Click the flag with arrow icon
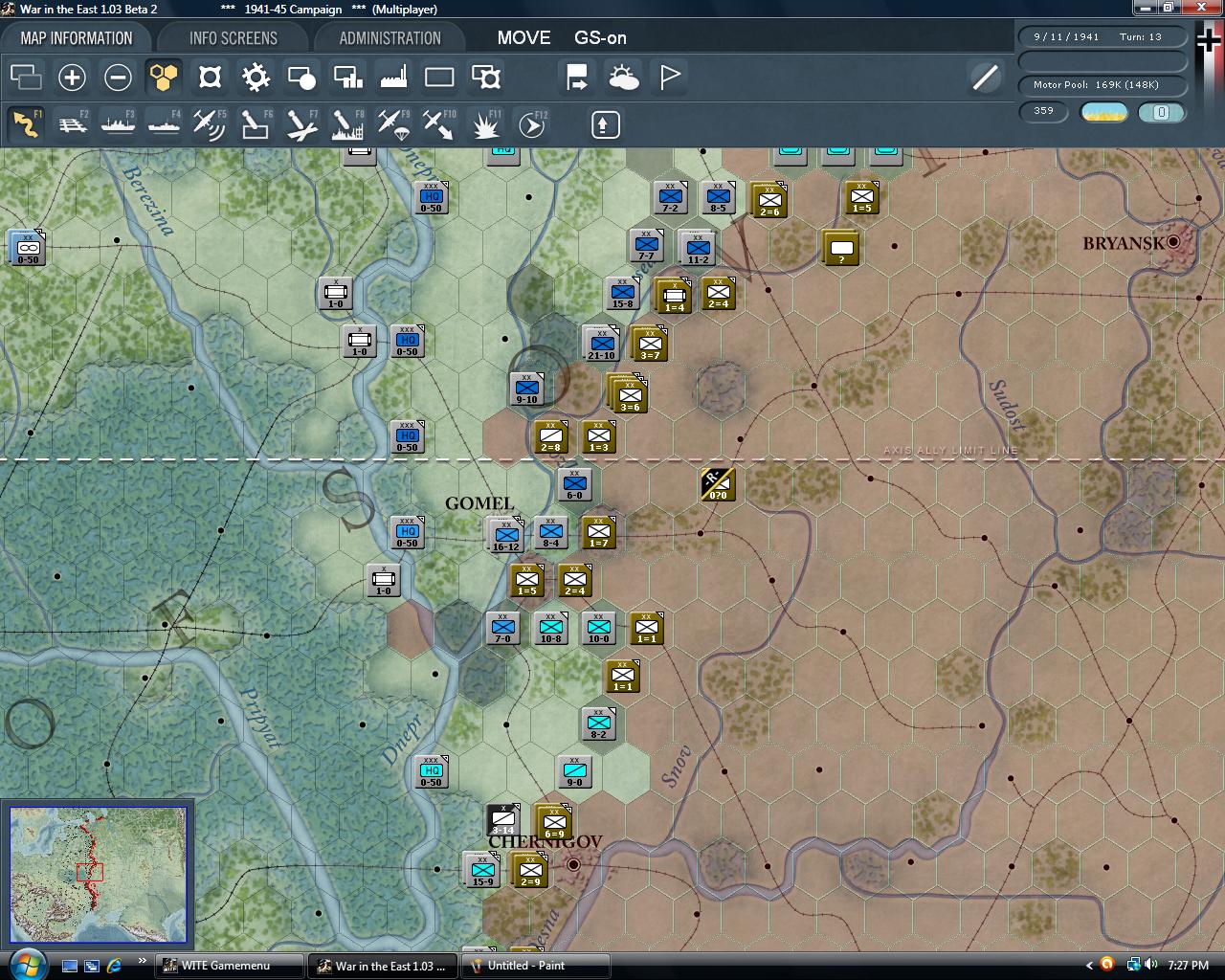The height and width of the screenshot is (980, 1225). (577, 78)
